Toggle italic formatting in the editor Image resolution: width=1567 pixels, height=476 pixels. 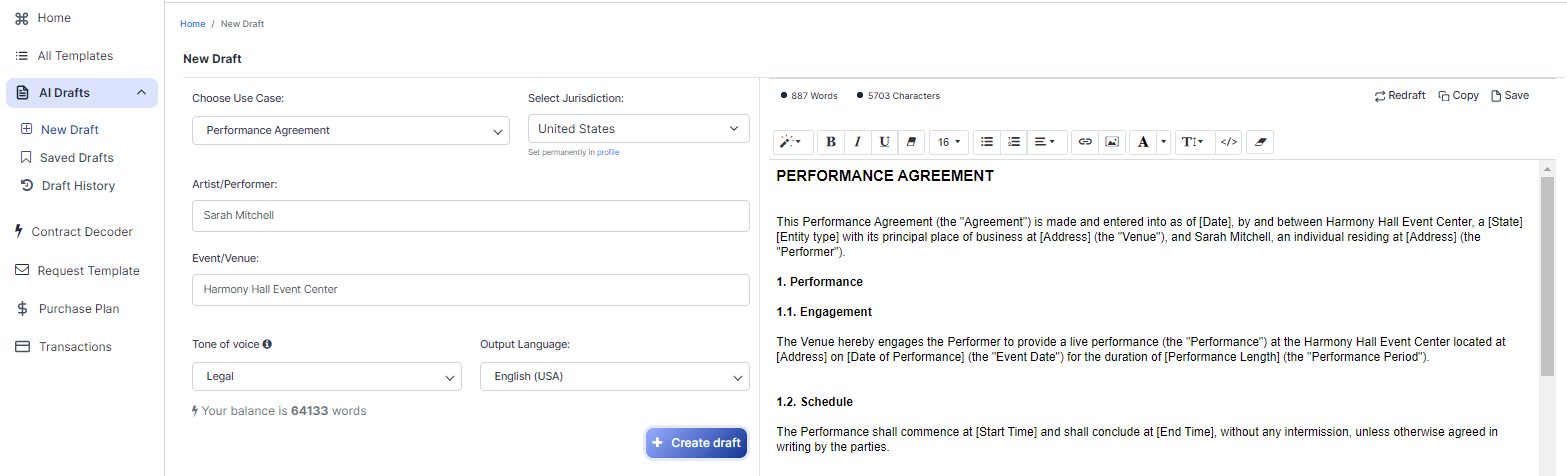[857, 142]
